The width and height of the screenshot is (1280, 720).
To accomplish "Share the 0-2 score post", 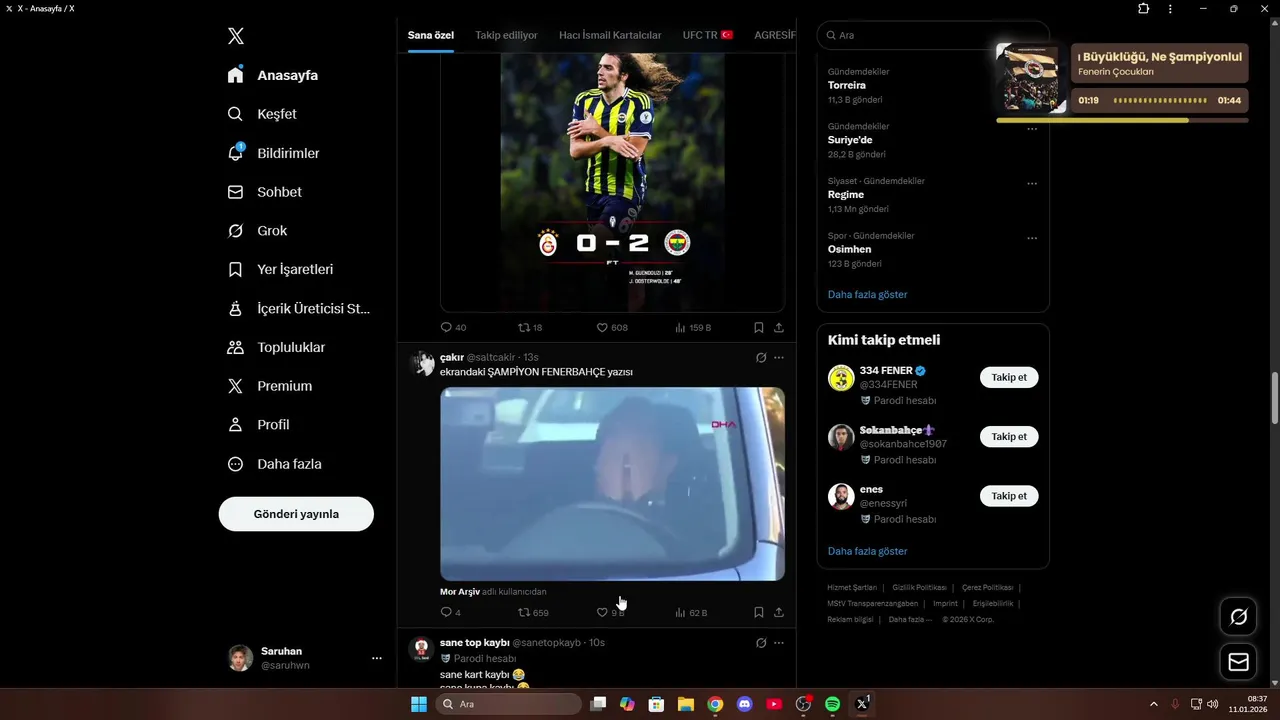I will (x=779, y=327).
